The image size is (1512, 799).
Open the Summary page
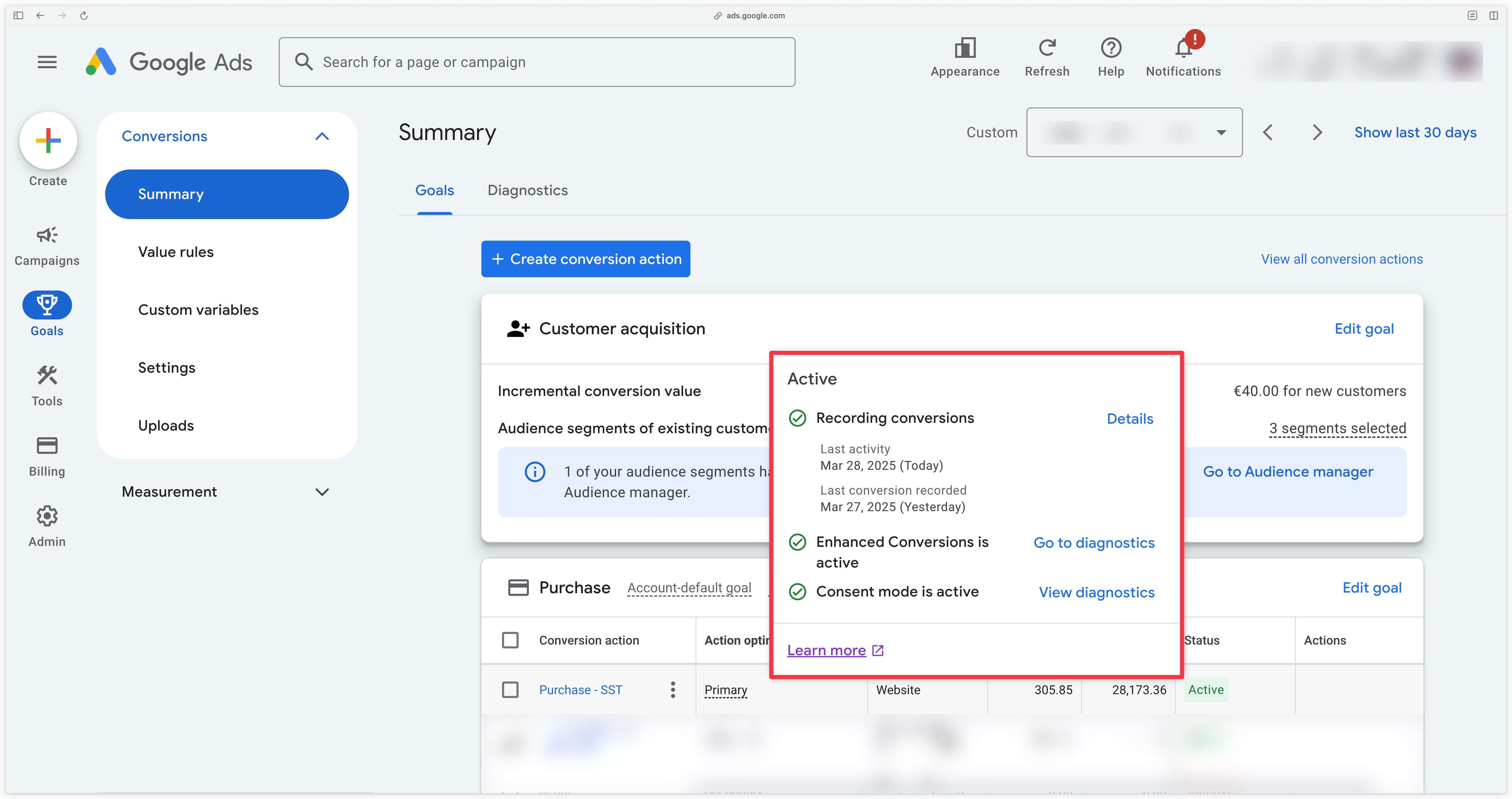coord(227,194)
